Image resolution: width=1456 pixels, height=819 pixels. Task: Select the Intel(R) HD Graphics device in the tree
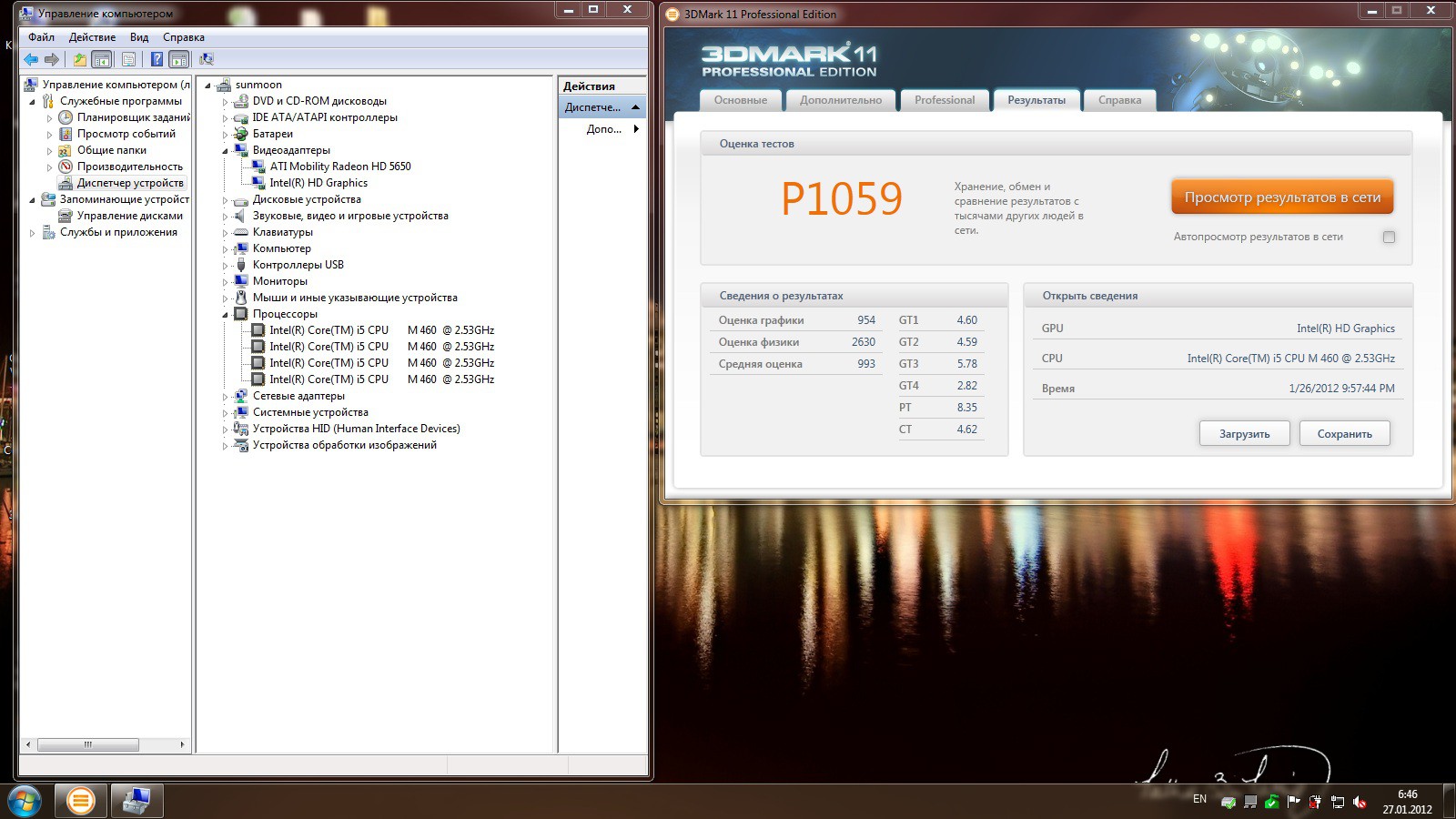coord(318,183)
